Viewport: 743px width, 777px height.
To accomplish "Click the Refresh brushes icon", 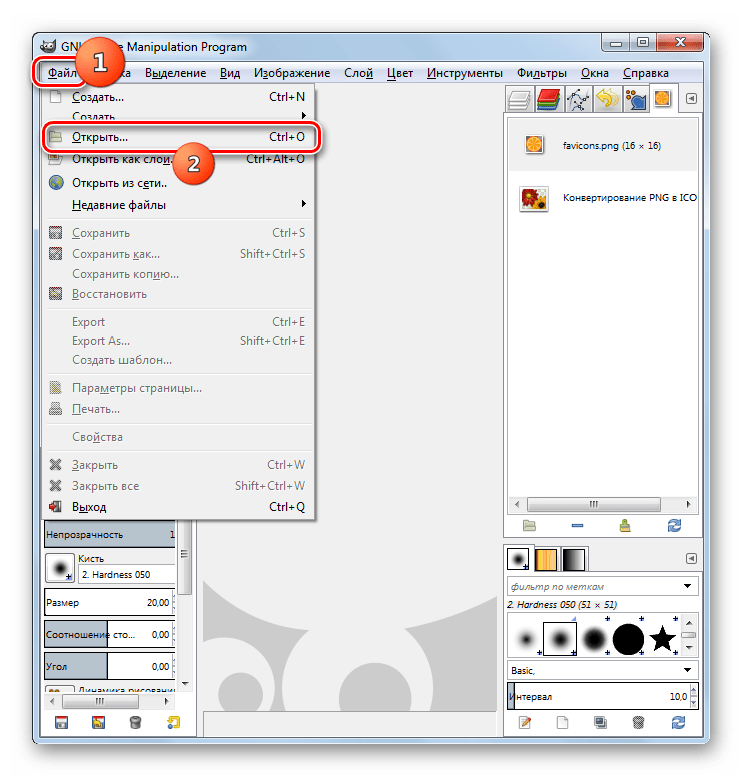I will point(678,722).
